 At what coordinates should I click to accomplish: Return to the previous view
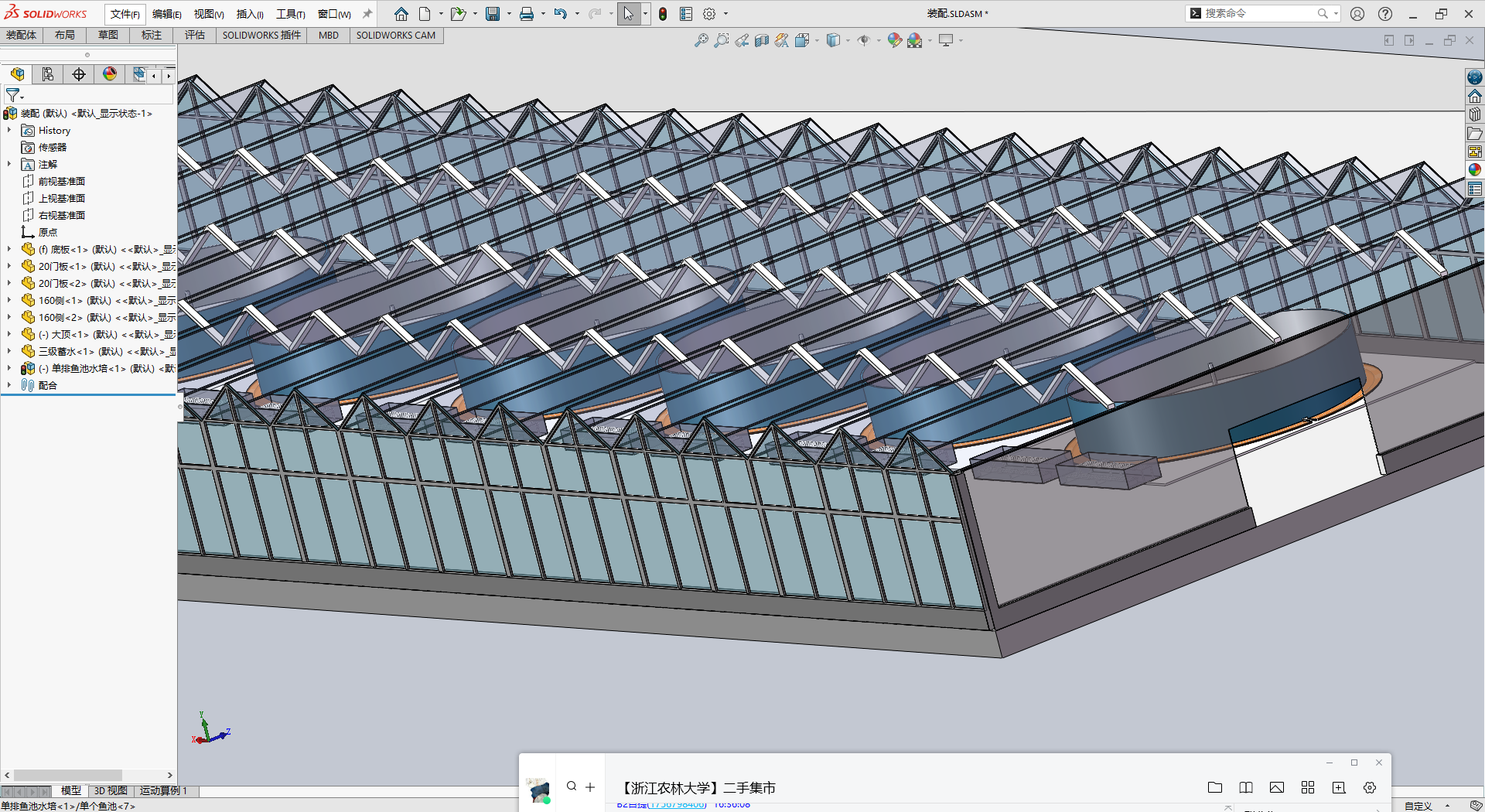pos(742,40)
